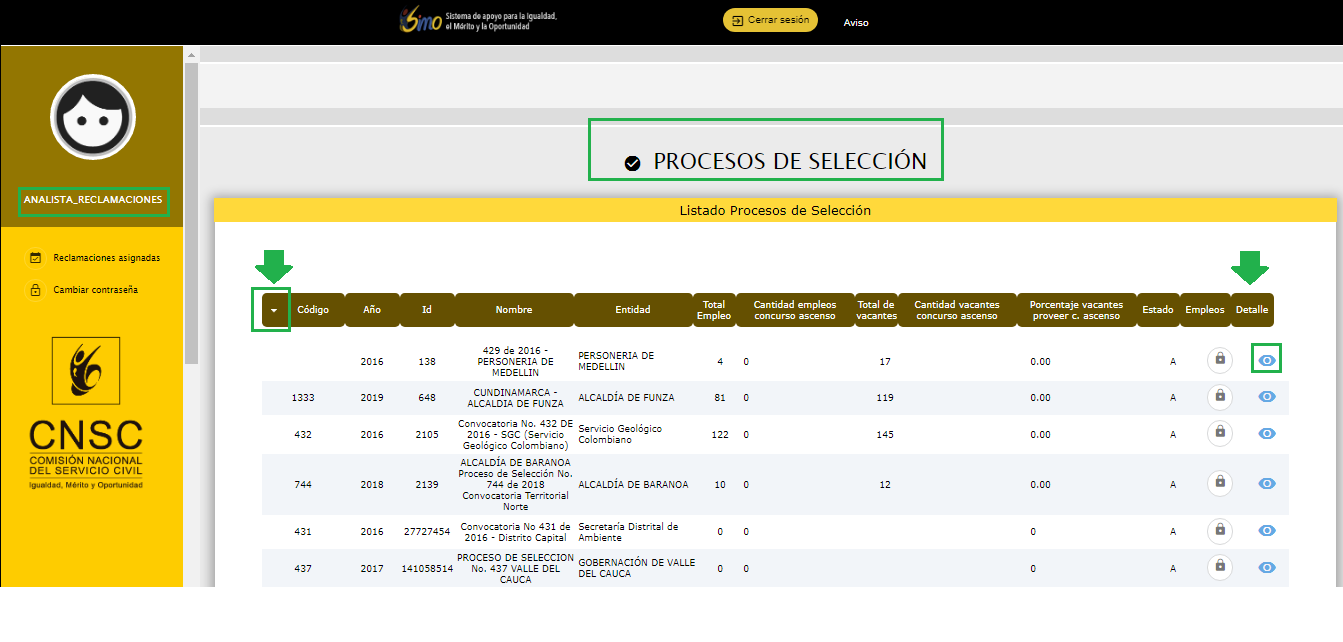Screen dimensions: 1343x642
Task: Click lock icon for Secretaría Distrital de Ambiente
Action: coord(1219,531)
